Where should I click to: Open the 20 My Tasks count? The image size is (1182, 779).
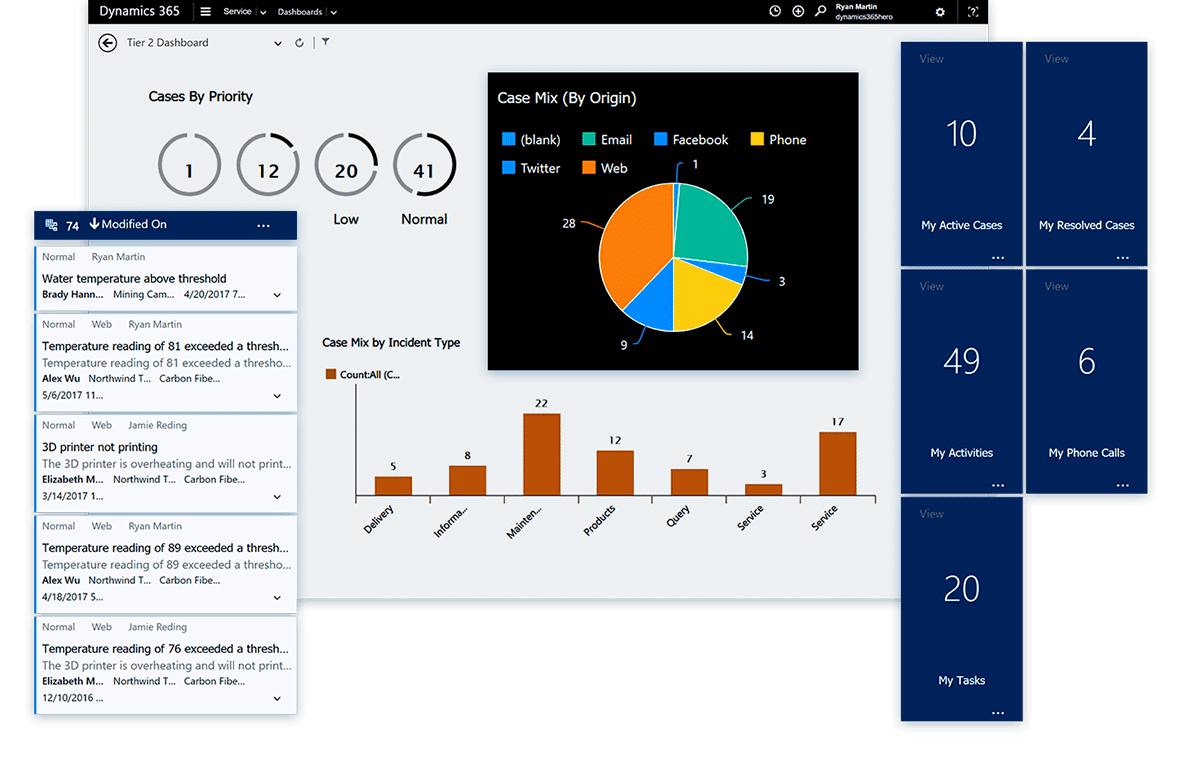(961, 589)
